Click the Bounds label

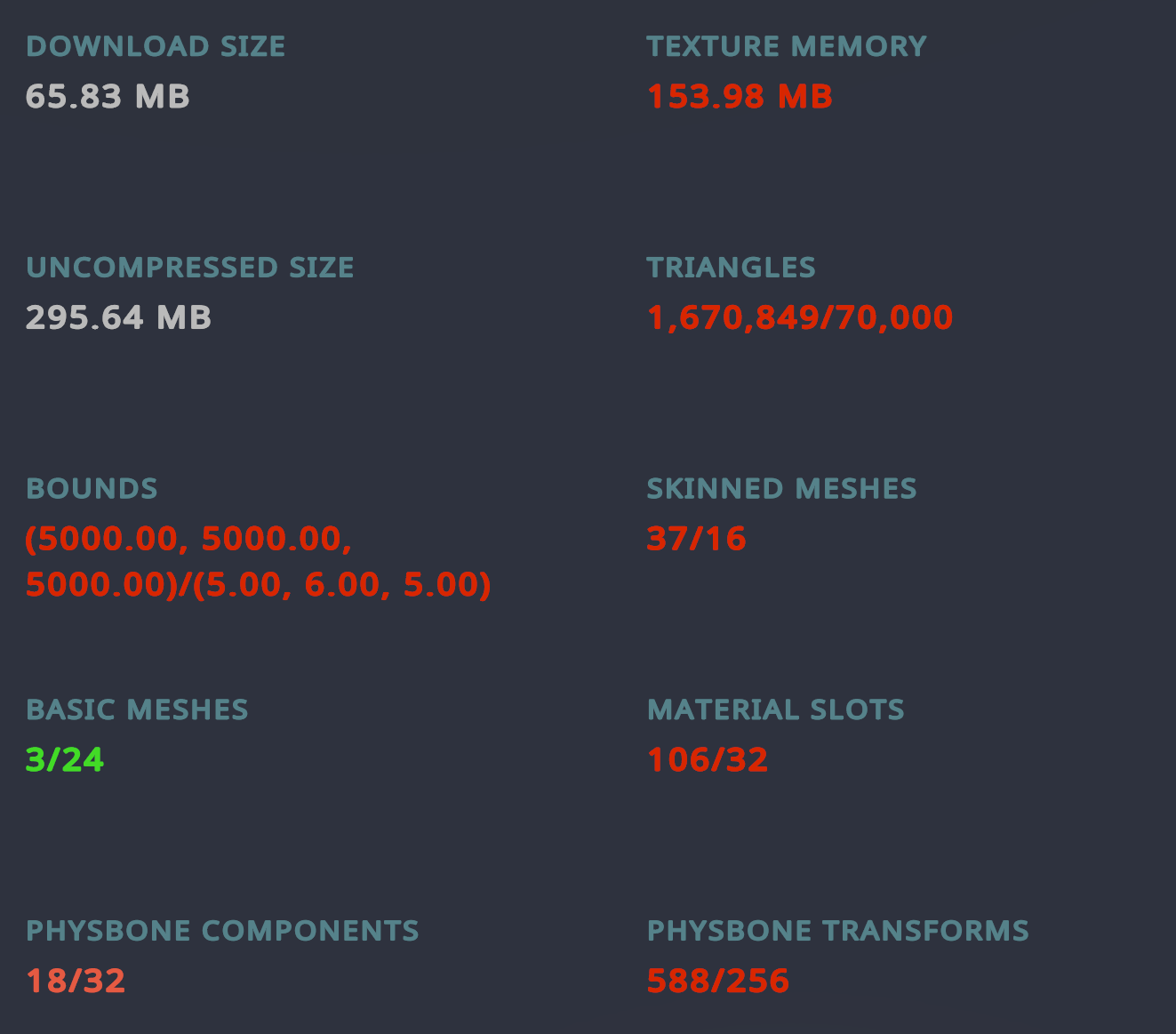(x=92, y=489)
